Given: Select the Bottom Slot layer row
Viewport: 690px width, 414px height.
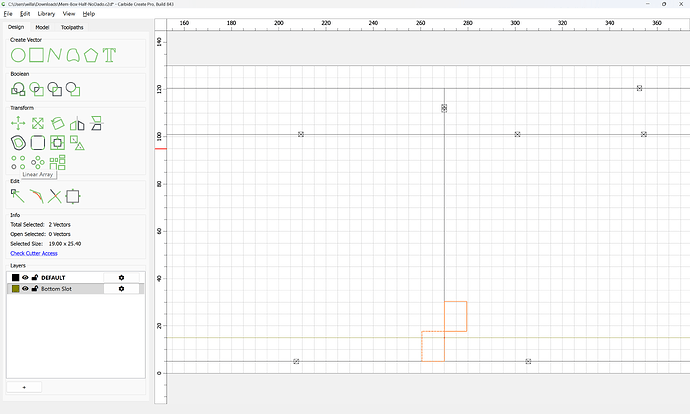Looking at the screenshot, I should (75, 289).
